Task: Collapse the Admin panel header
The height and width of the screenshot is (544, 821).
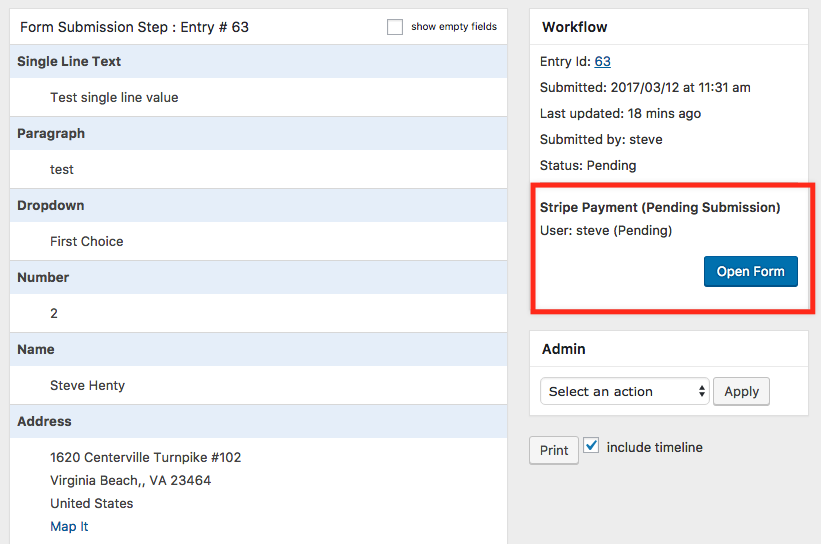Action: (668, 349)
